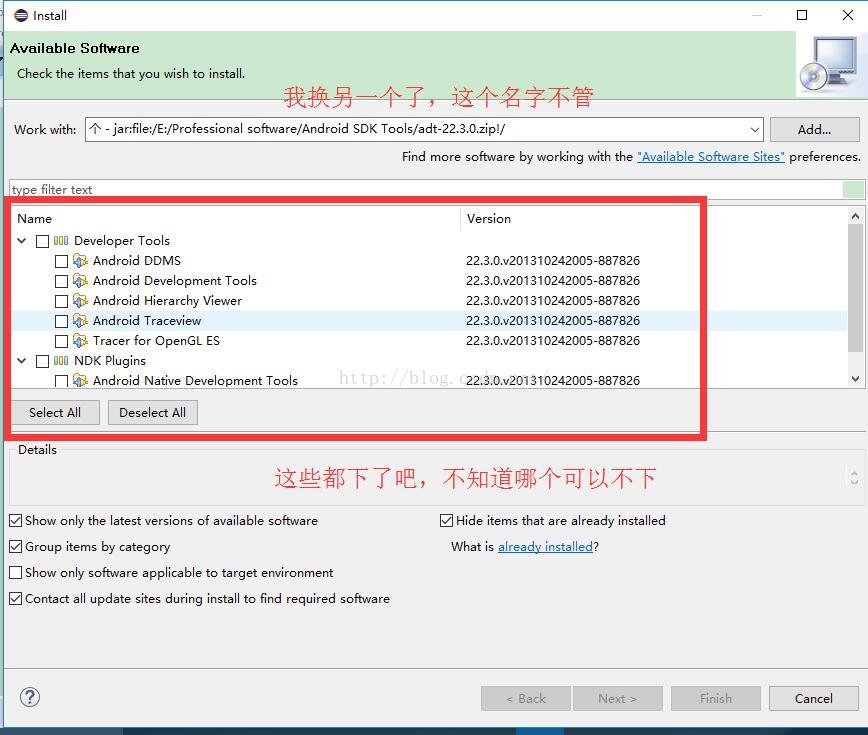Click the type filter text field
This screenshot has width=868, height=735.
(426, 189)
